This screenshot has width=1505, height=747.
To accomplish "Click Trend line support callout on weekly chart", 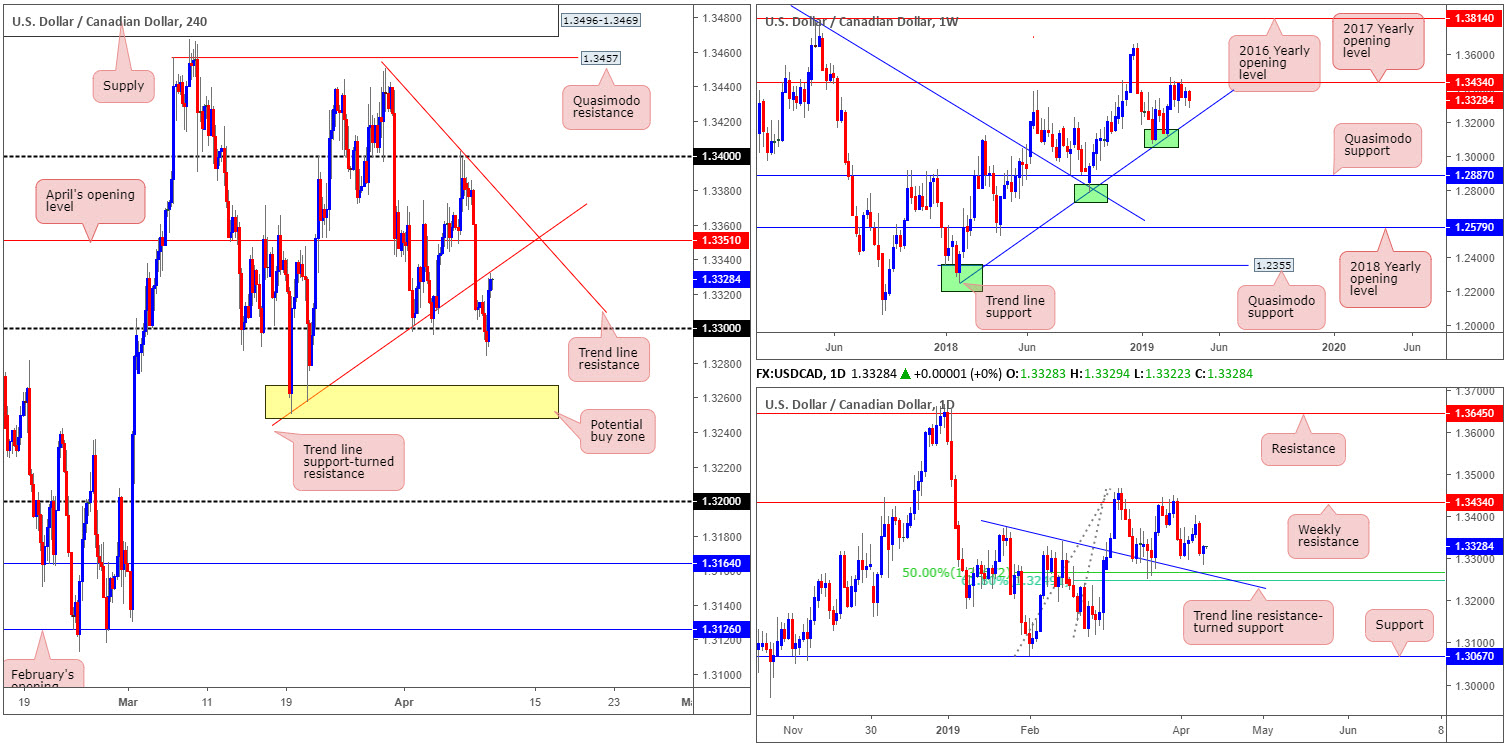I will [x=1013, y=307].
